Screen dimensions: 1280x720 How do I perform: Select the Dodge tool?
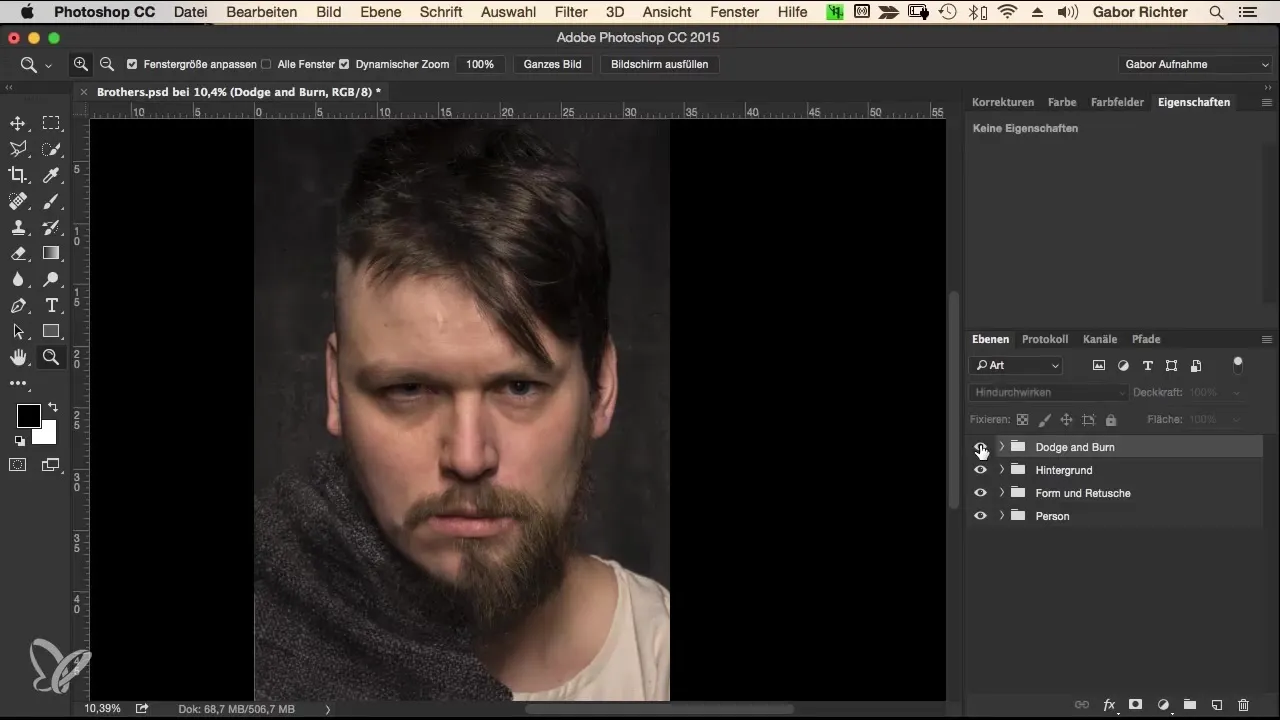click(51, 279)
